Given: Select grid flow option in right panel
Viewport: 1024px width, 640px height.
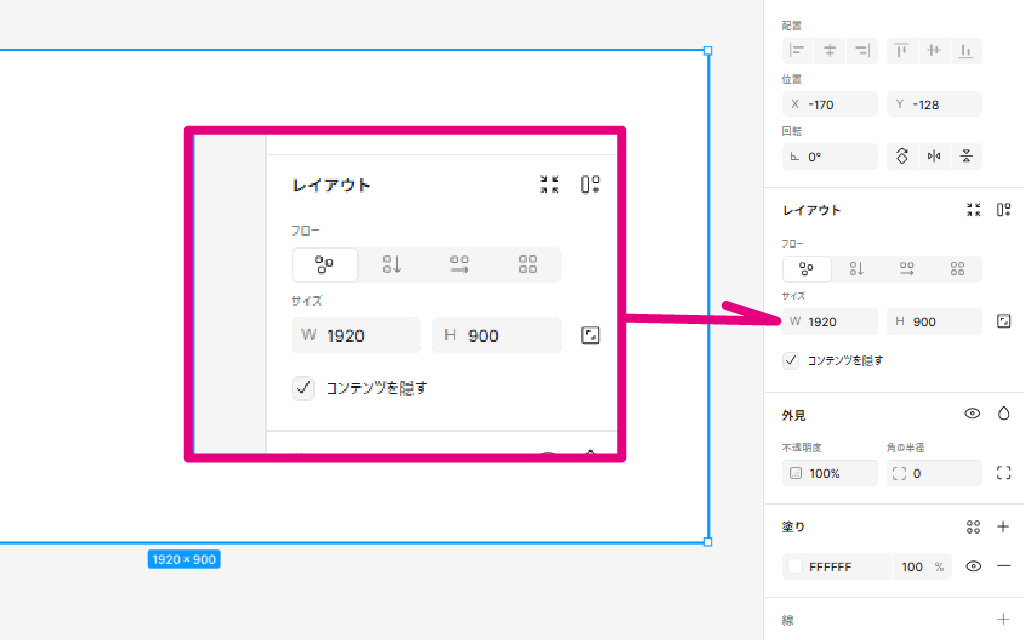Looking at the screenshot, I should (x=957, y=269).
